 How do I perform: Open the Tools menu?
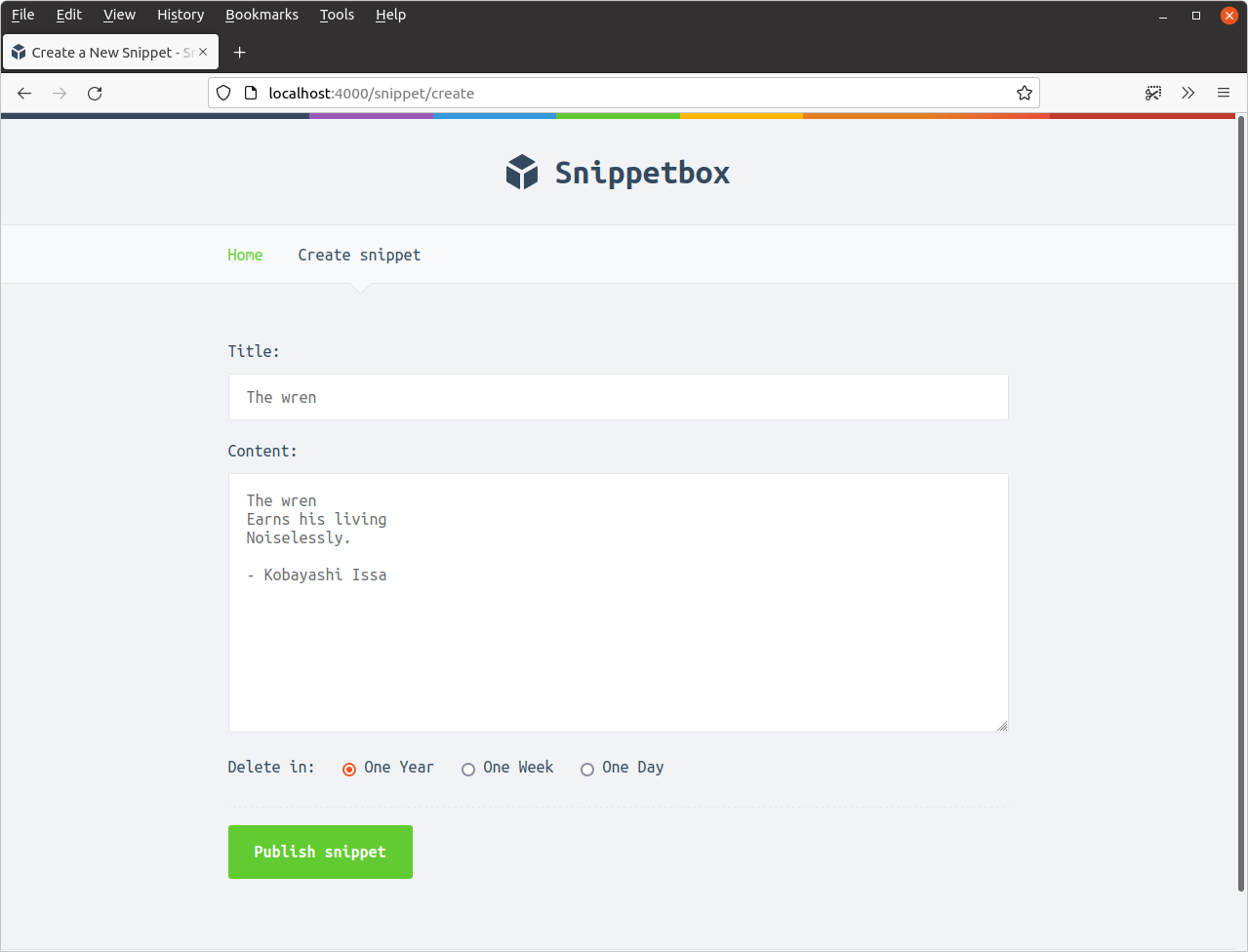pyautogui.click(x=337, y=15)
